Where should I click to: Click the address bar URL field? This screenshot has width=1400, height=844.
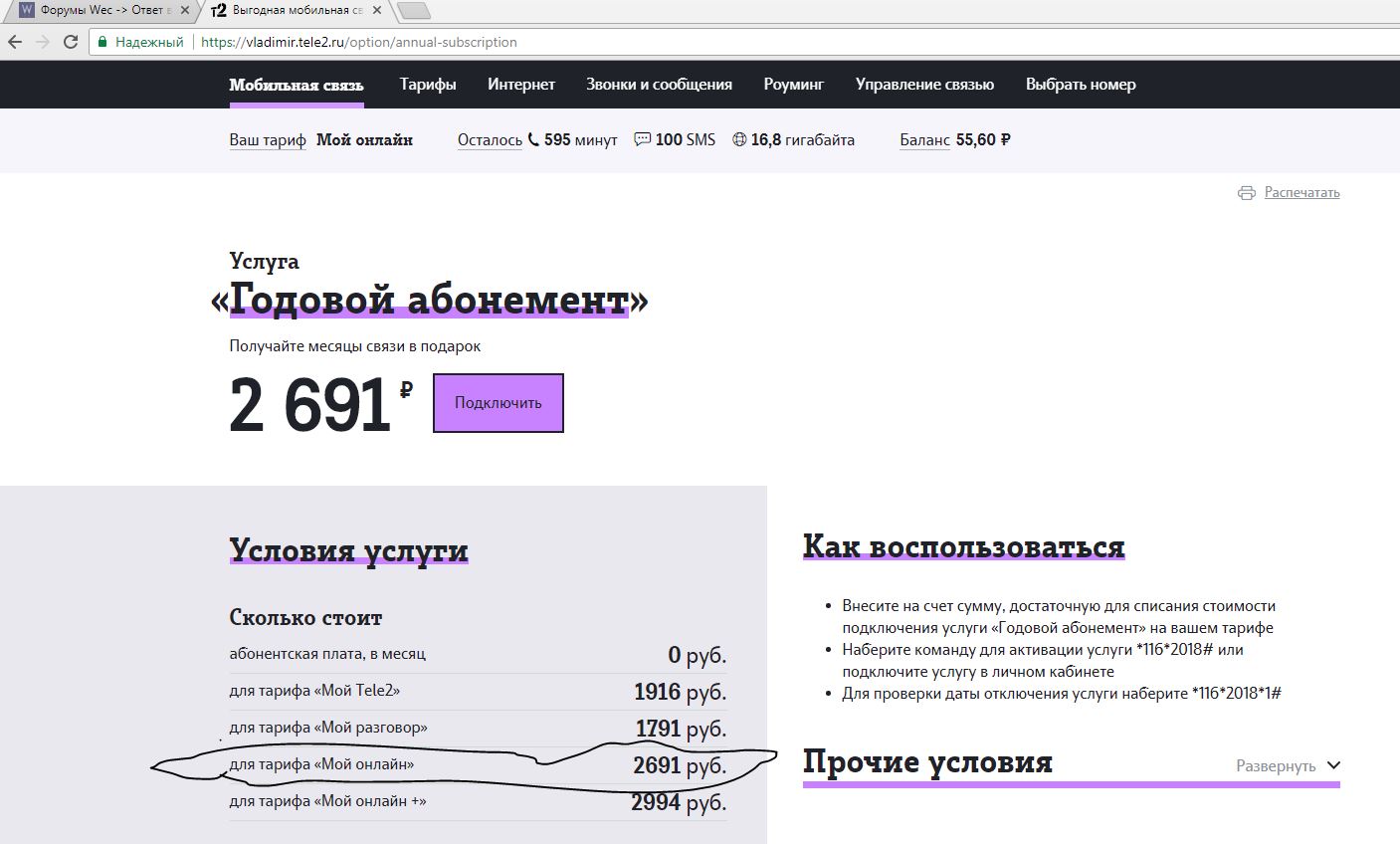tap(746, 42)
